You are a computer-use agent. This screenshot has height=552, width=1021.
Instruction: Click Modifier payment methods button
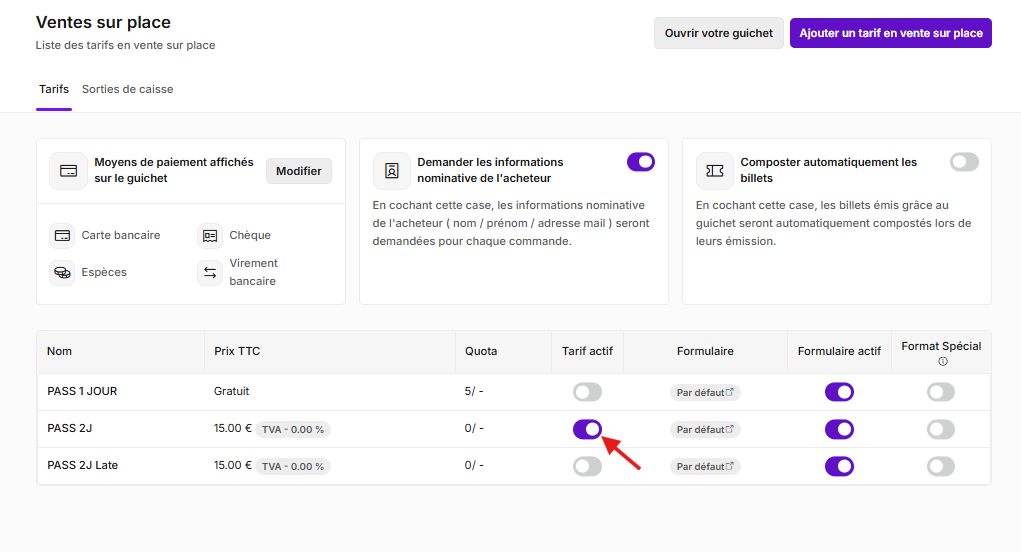pyautogui.click(x=299, y=171)
